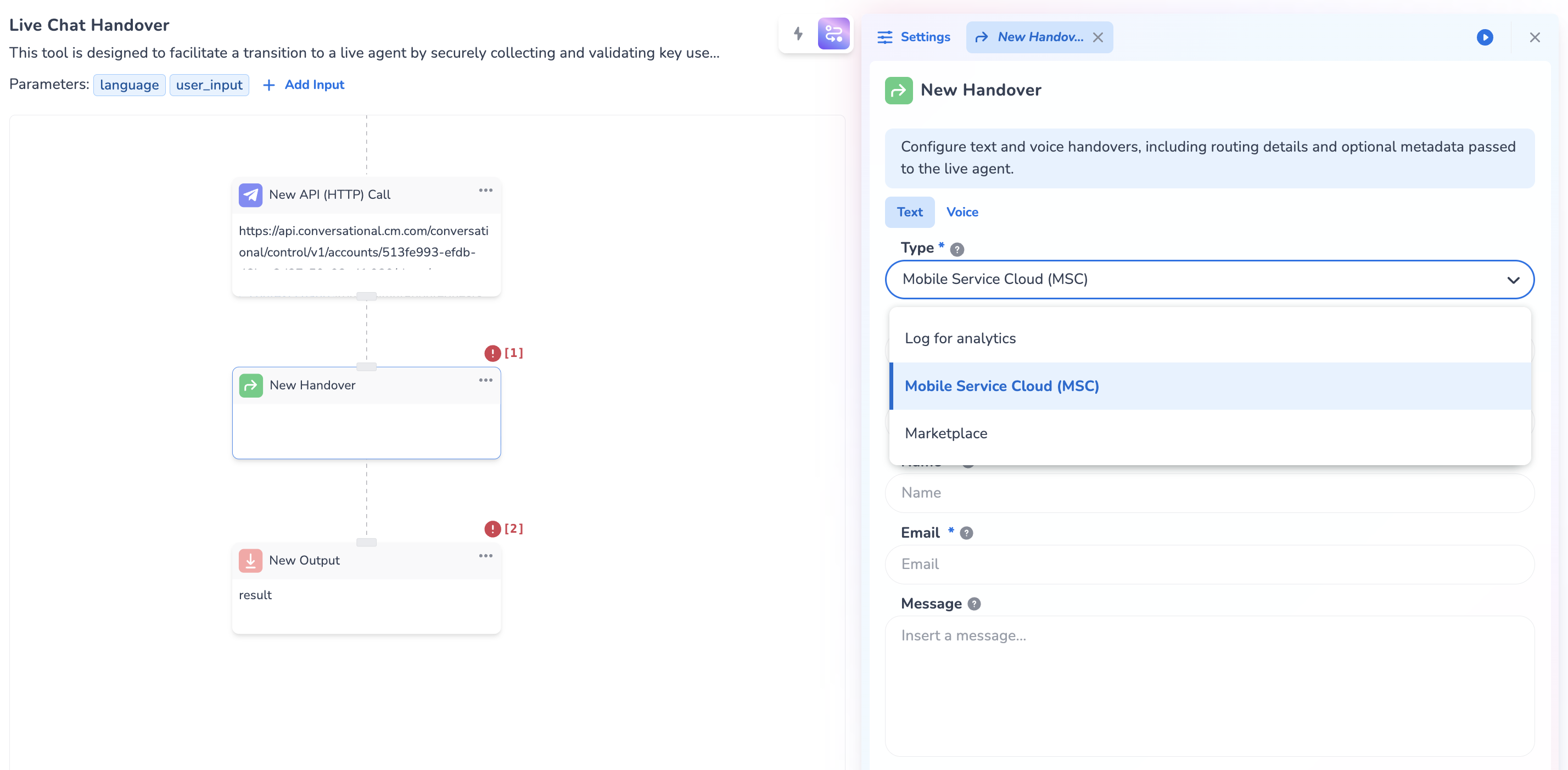Open three-dot menu on New Output node

pyautogui.click(x=485, y=556)
